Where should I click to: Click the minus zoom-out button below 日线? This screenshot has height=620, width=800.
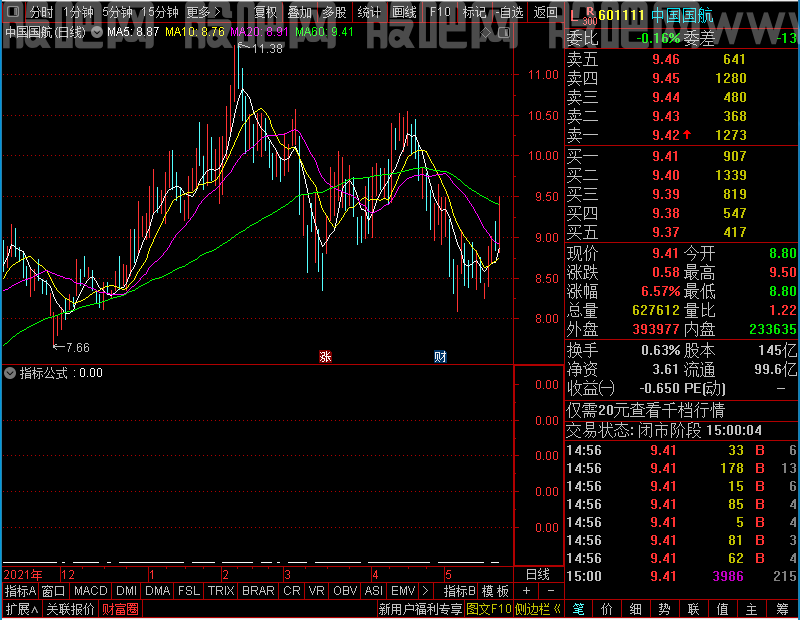pyautogui.click(x=551, y=591)
